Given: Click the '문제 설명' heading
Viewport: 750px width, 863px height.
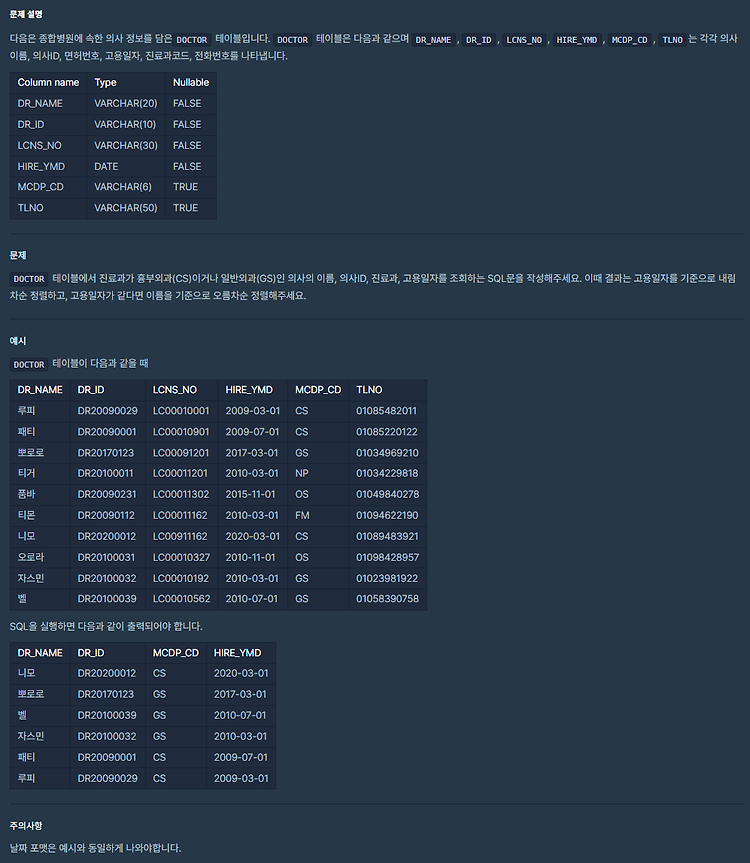Looking at the screenshot, I should coord(26,14).
